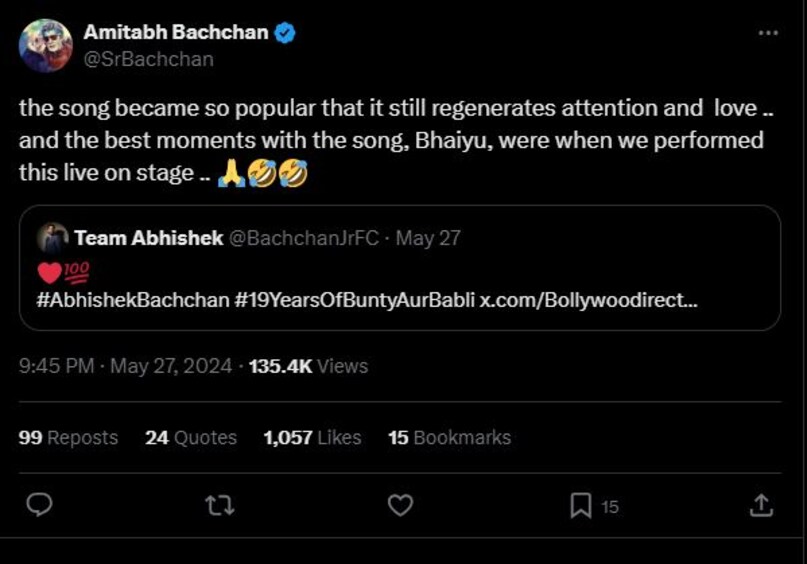The height and width of the screenshot is (564, 807).
Task: Open the #19YearsOfBuntyAurBabli hashtag
Action: [356, 301]
